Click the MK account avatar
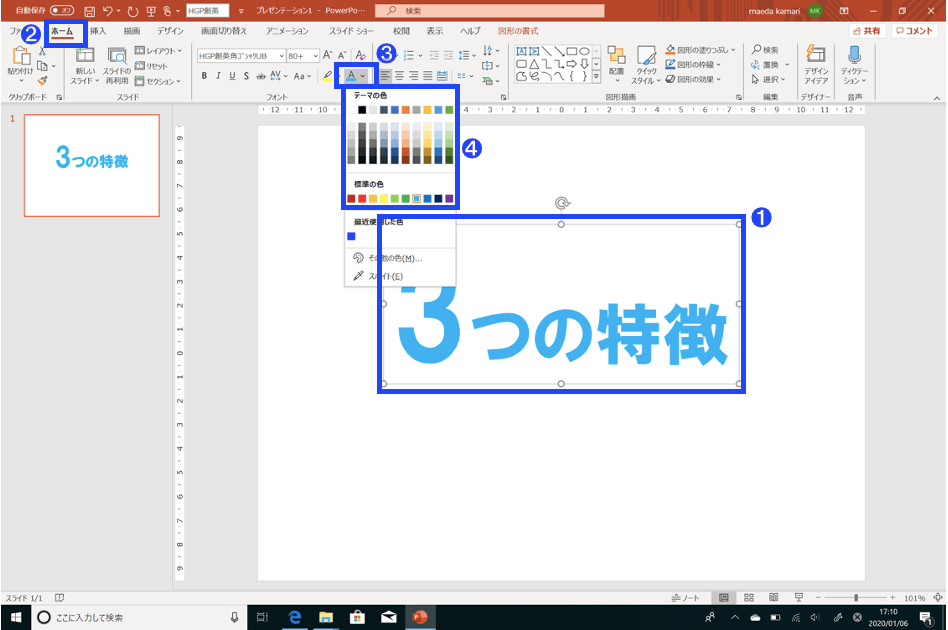Viewport: 948px width, 630px height. click(815, 11)
